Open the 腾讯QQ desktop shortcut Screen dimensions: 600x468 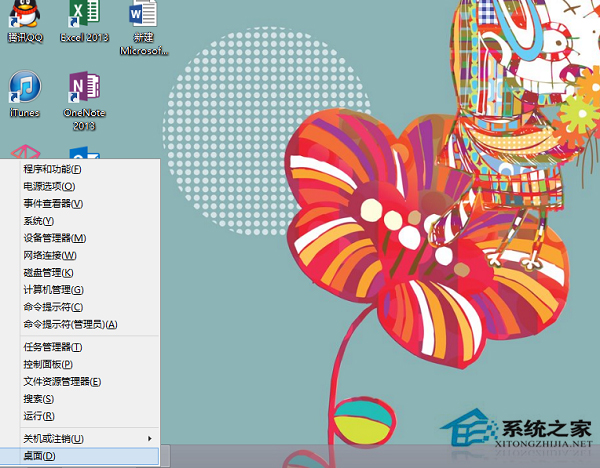(26, 22)
